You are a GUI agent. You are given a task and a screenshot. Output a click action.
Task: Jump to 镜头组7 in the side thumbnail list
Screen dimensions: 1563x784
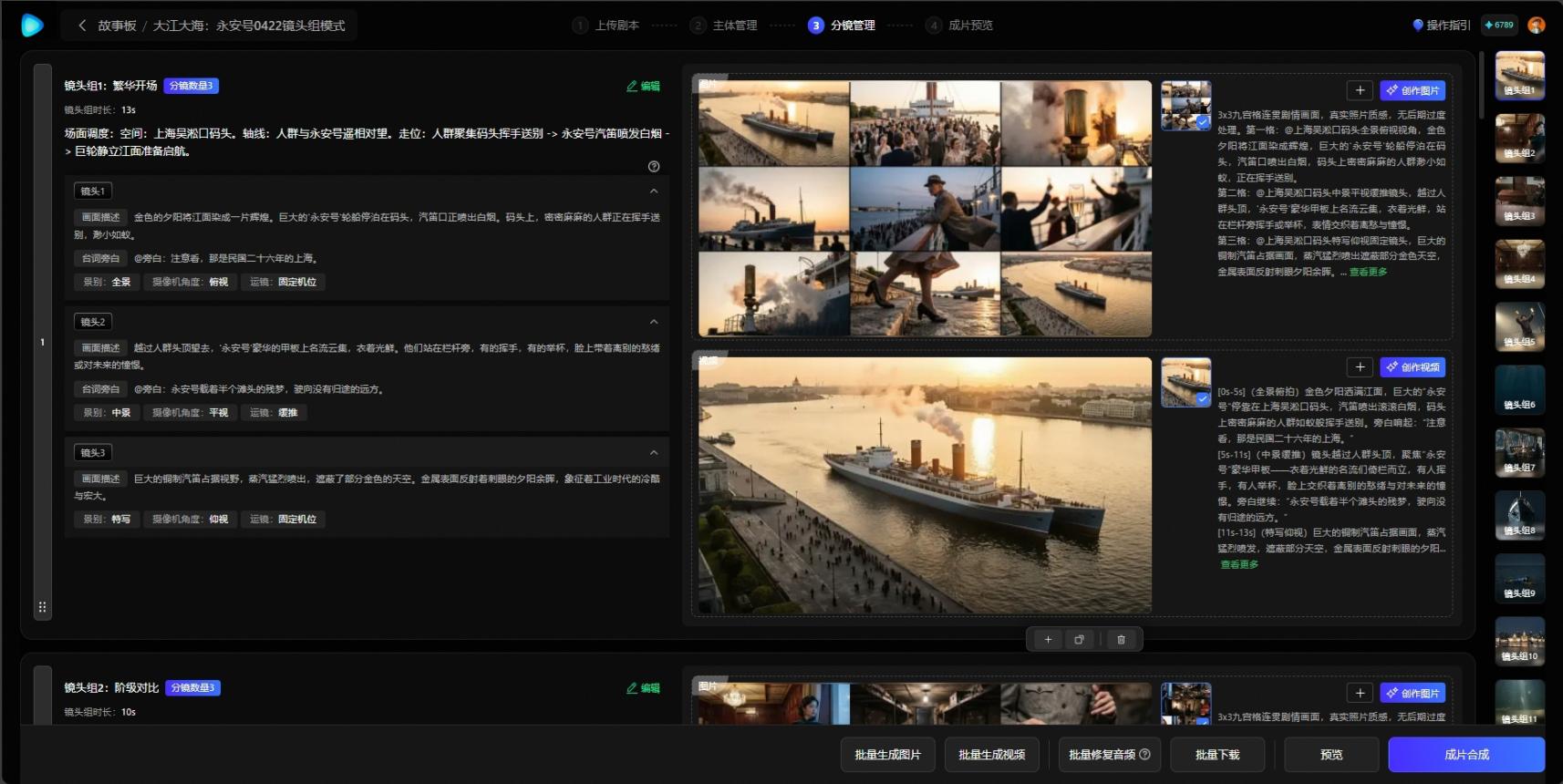1520,452
